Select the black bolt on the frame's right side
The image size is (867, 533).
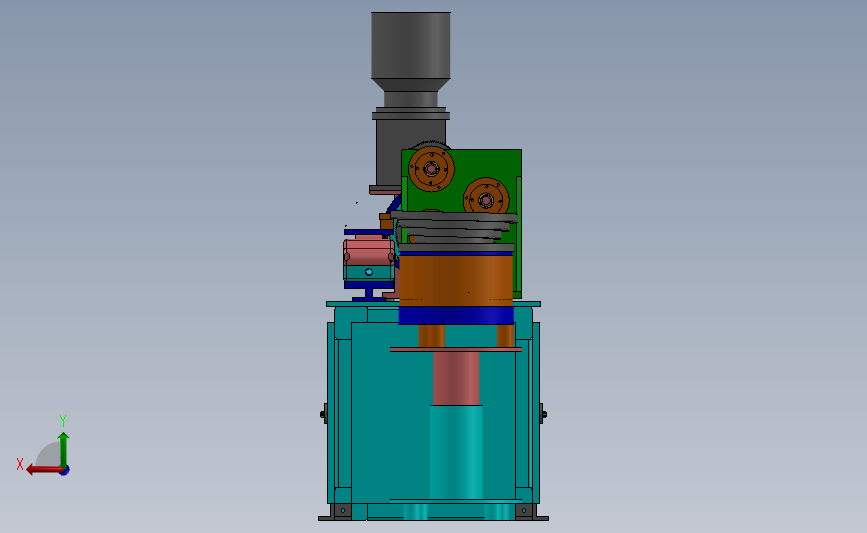(543, 414)
